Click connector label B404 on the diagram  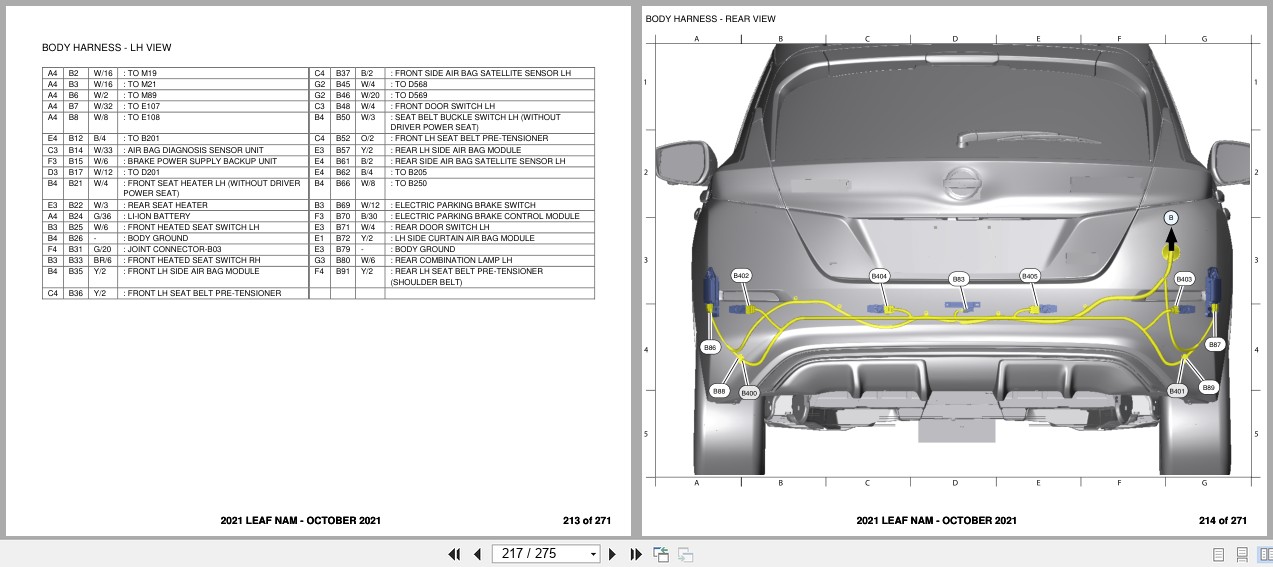click(879, 275)
